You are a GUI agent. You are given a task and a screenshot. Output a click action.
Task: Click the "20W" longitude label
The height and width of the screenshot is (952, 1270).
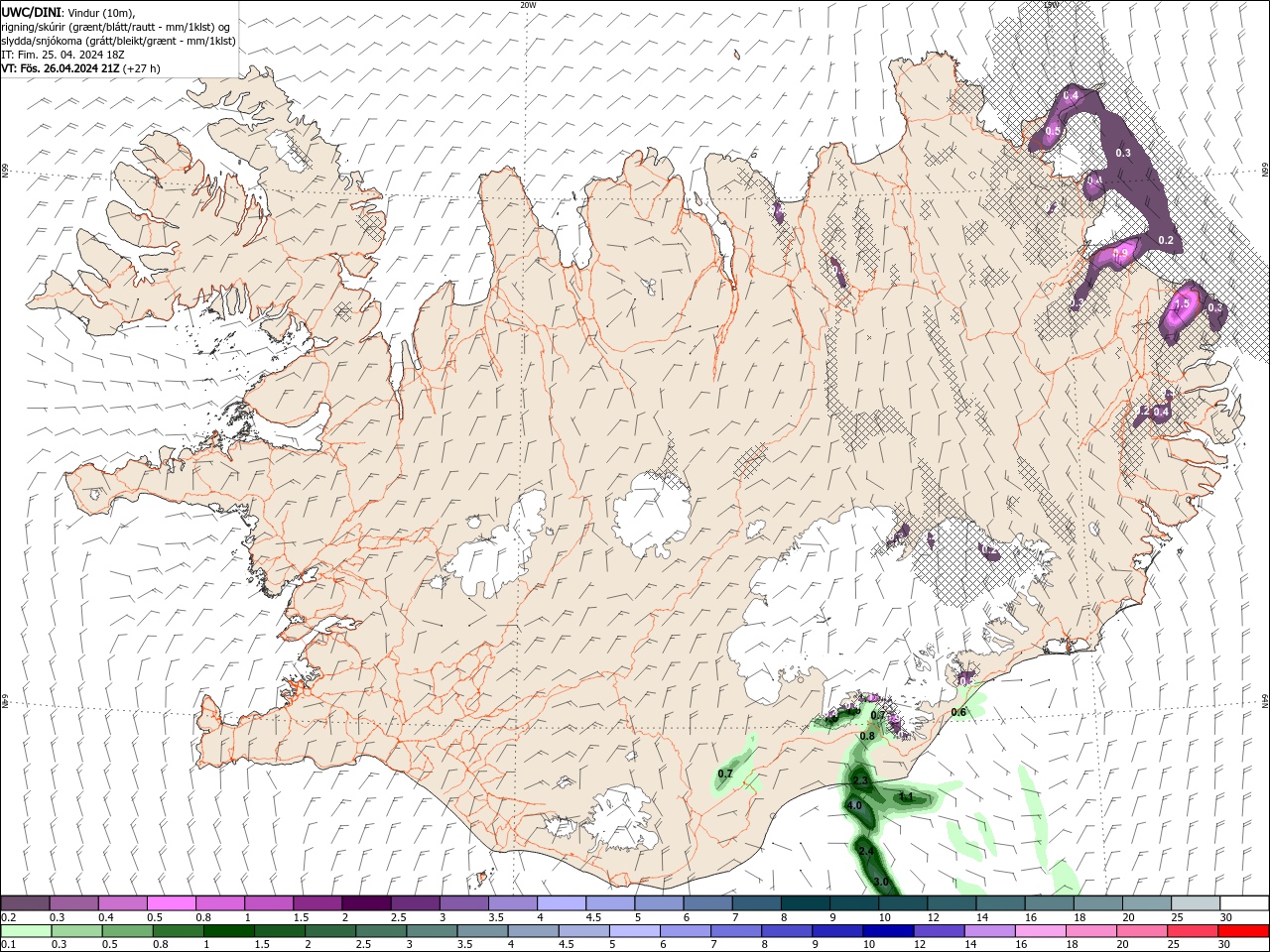tap(528, 5)
